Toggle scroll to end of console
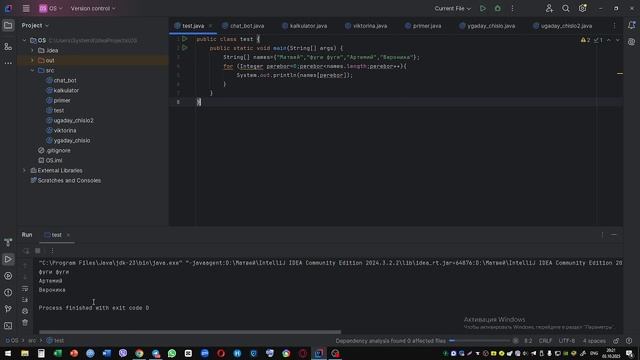The width and height of the screenshot is (640, 360). (x=25, y=300)
